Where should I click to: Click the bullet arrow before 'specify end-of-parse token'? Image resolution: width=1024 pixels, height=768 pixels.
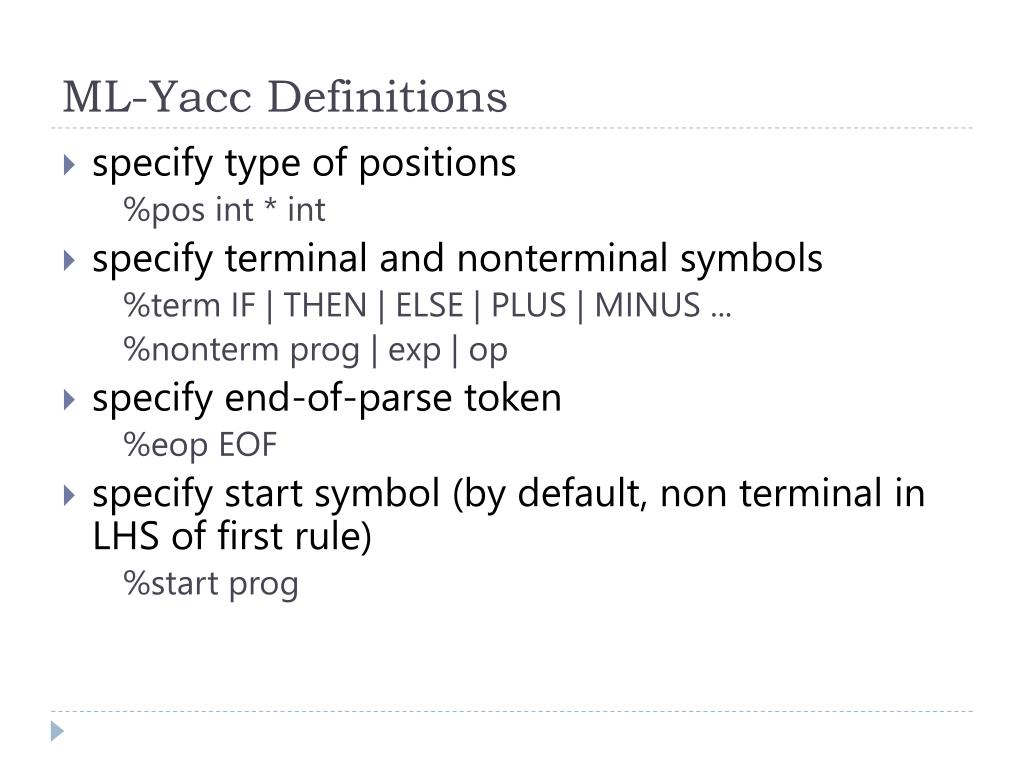[x=69, y=400]
